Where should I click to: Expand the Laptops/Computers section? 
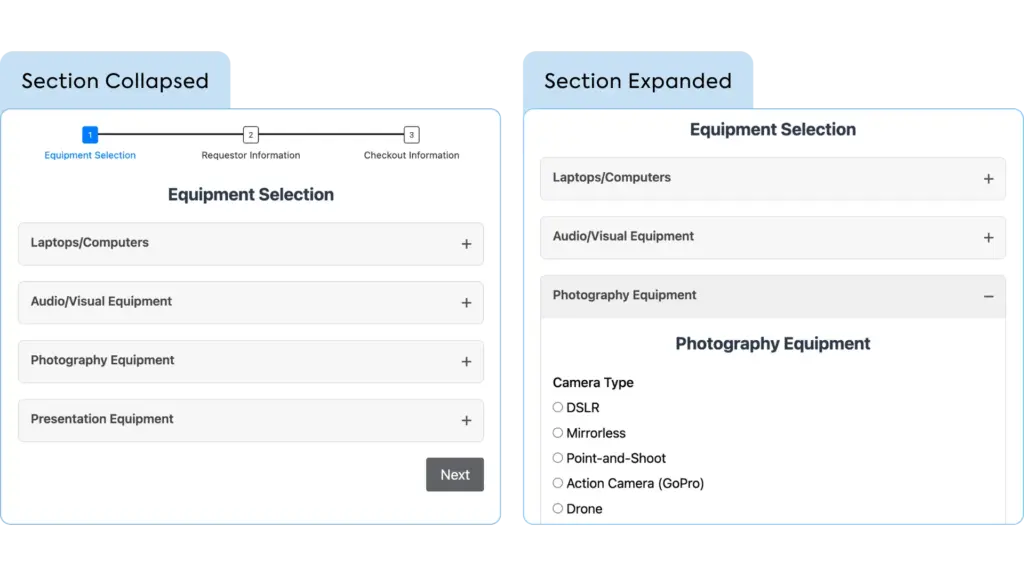(x=250, y=244)
